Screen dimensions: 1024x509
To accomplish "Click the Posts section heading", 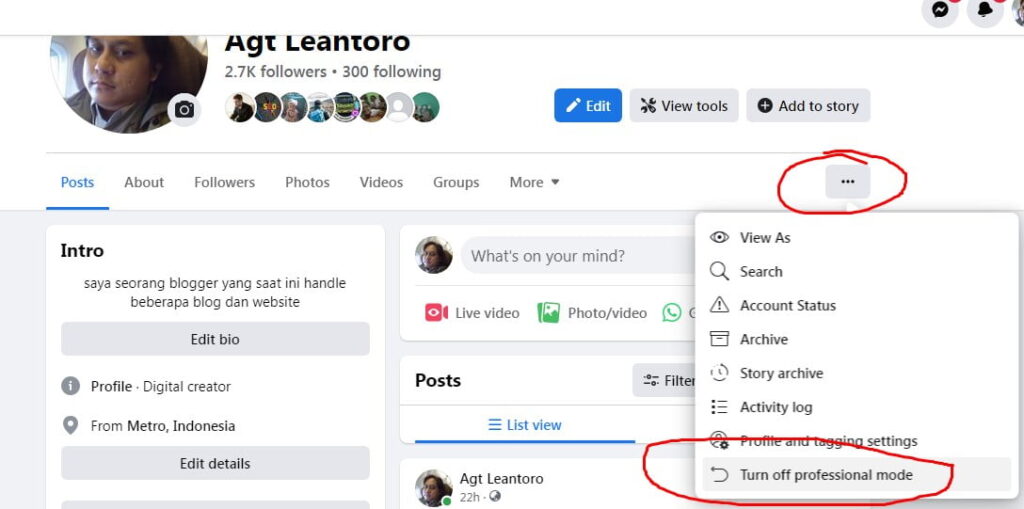I will [x=438, y=380].
